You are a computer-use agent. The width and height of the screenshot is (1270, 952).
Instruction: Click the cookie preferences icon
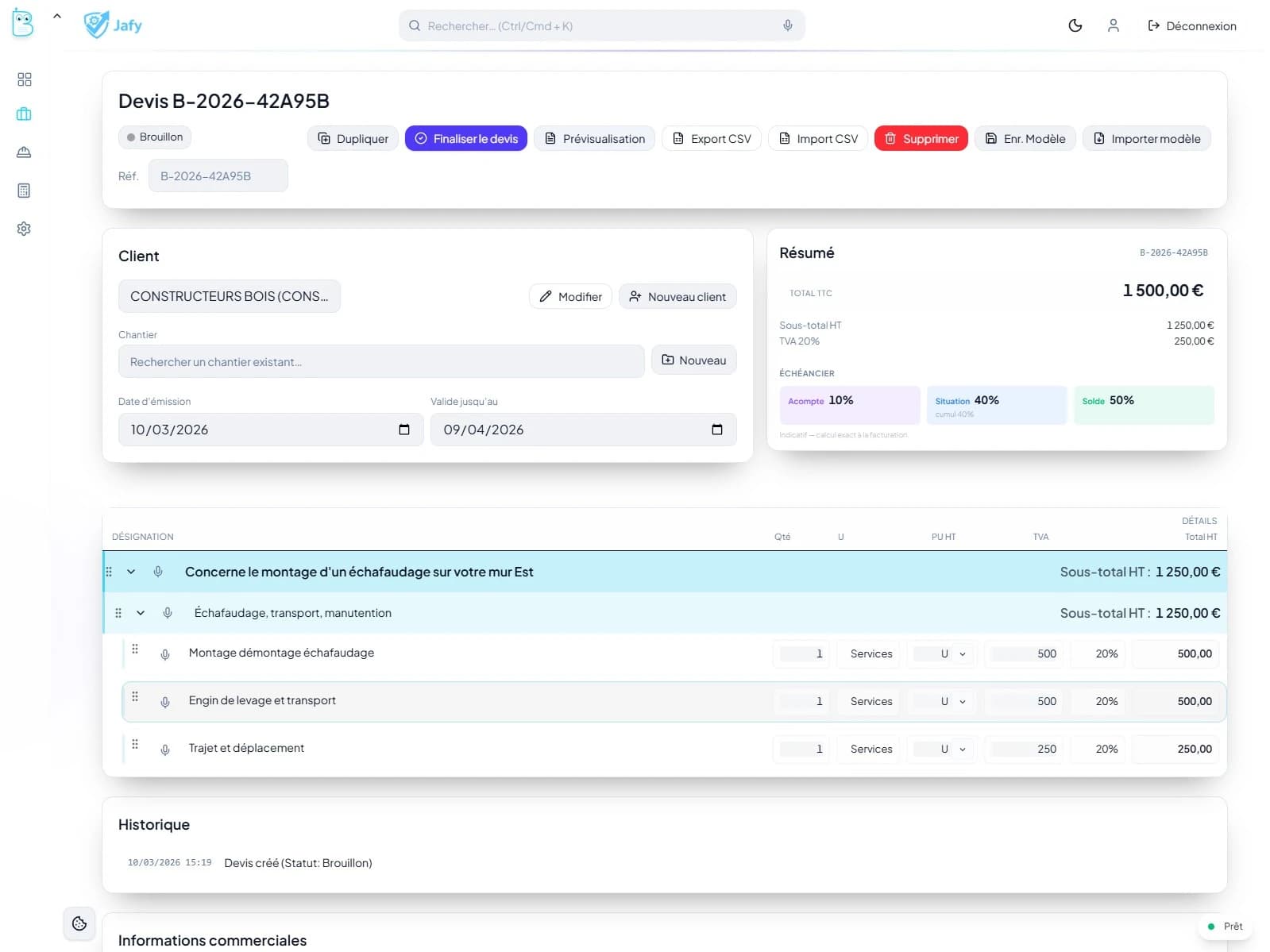79,923
